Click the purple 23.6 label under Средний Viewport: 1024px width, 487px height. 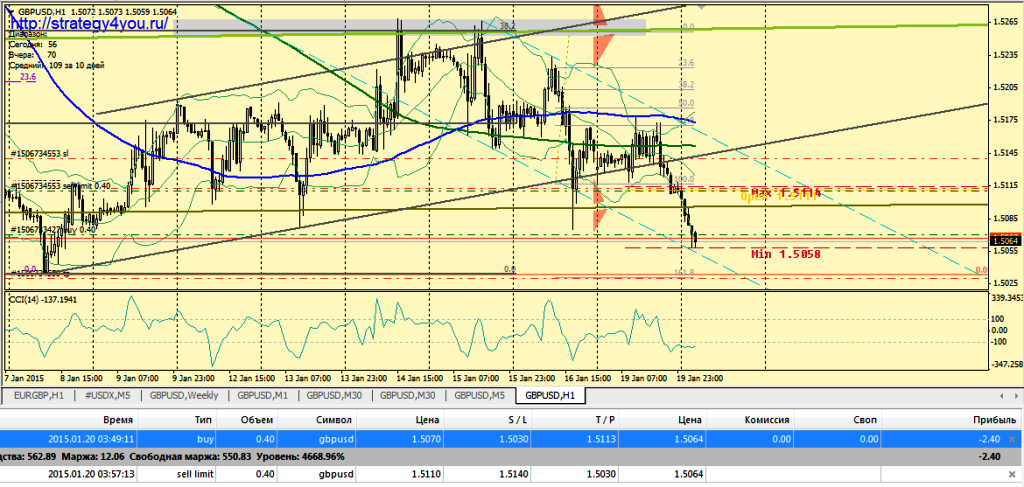[28, 76]
